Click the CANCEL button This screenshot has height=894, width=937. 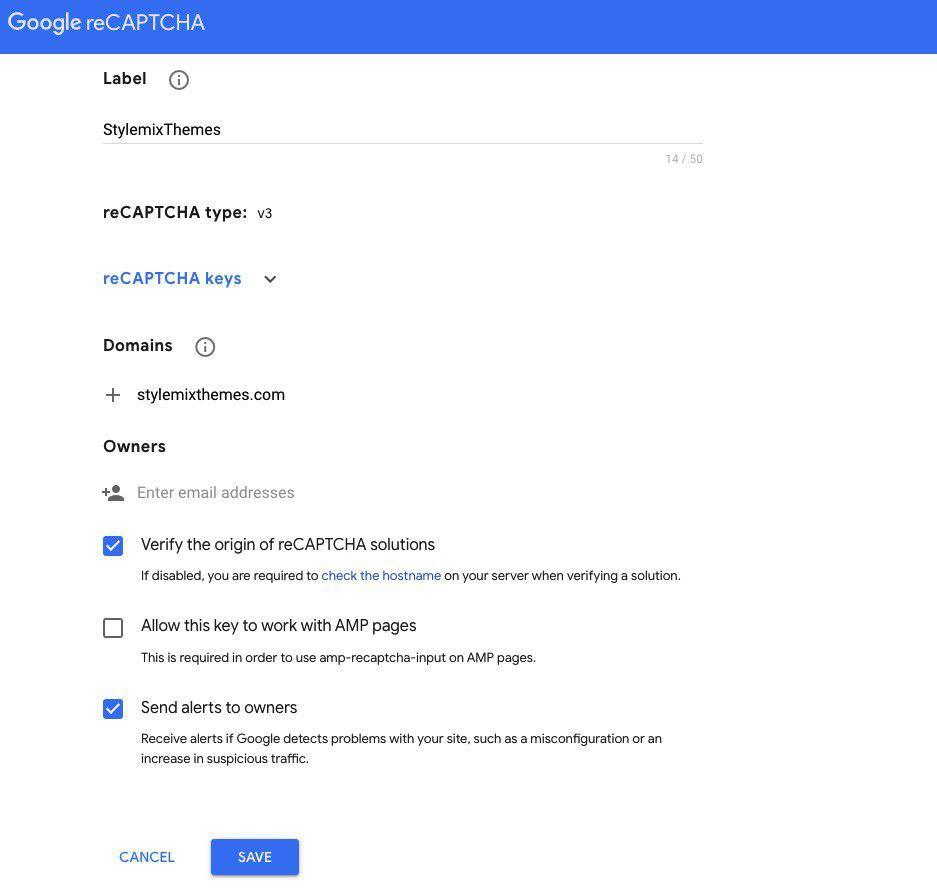147,857
